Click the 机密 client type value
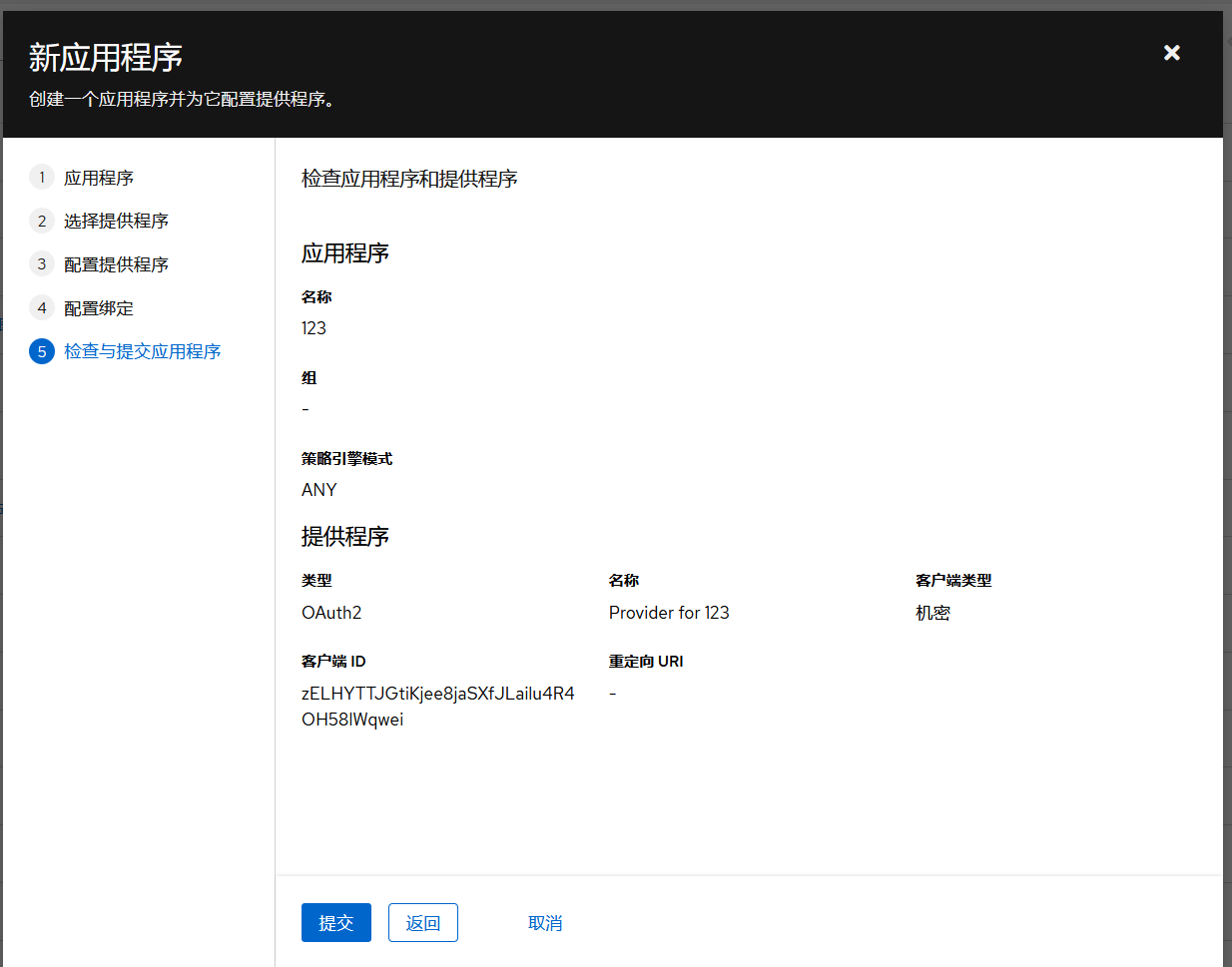Image resolution: width=1232 pixels, height=967 pixels. pos(932,613)
